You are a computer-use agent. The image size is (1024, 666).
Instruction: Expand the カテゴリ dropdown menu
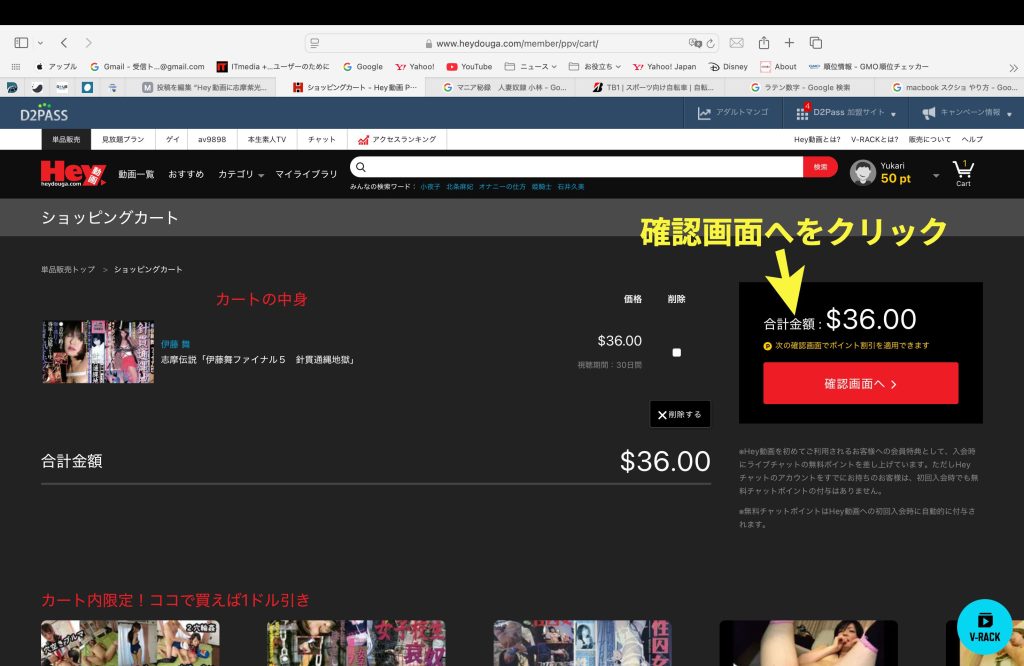coord(241,174)
